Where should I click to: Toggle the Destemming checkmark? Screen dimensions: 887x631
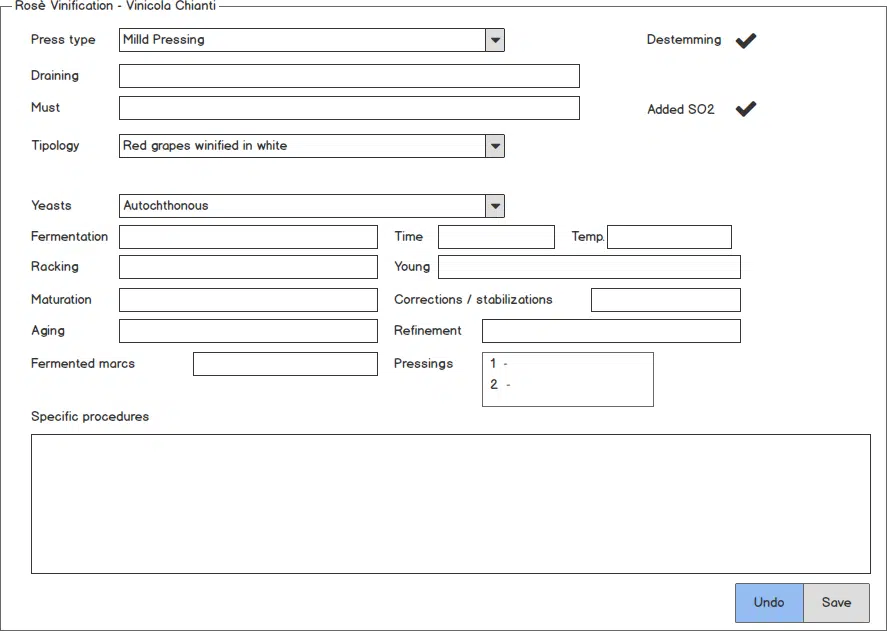746,40
